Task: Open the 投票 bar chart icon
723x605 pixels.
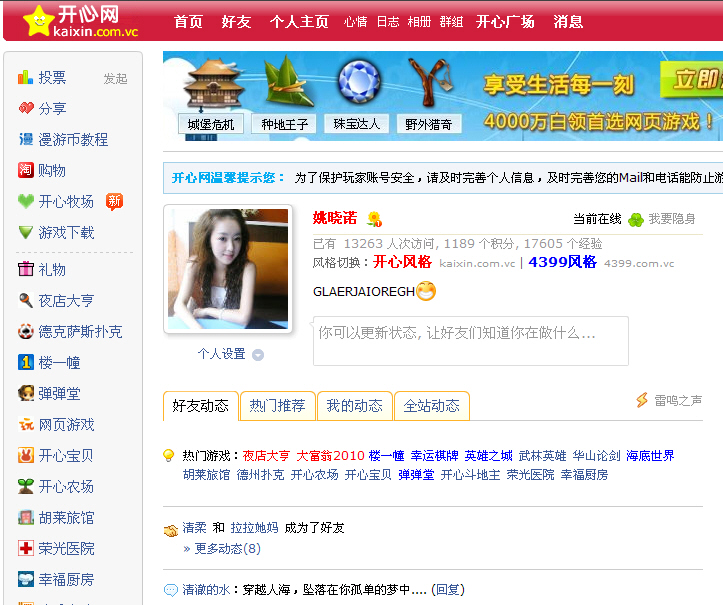Action: pos(25,77)
